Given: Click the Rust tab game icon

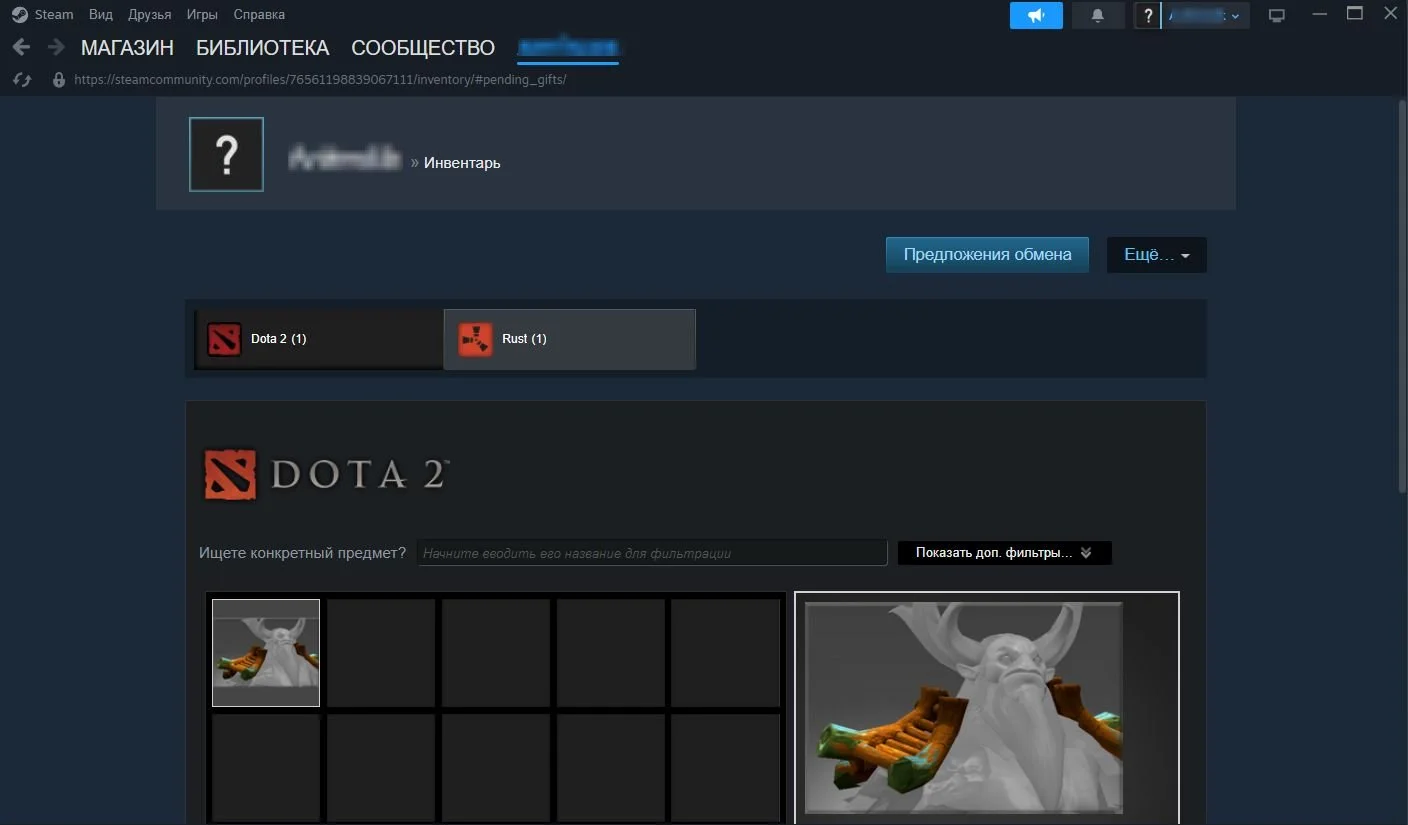Looking at the screenshot, I should (475, 339).
